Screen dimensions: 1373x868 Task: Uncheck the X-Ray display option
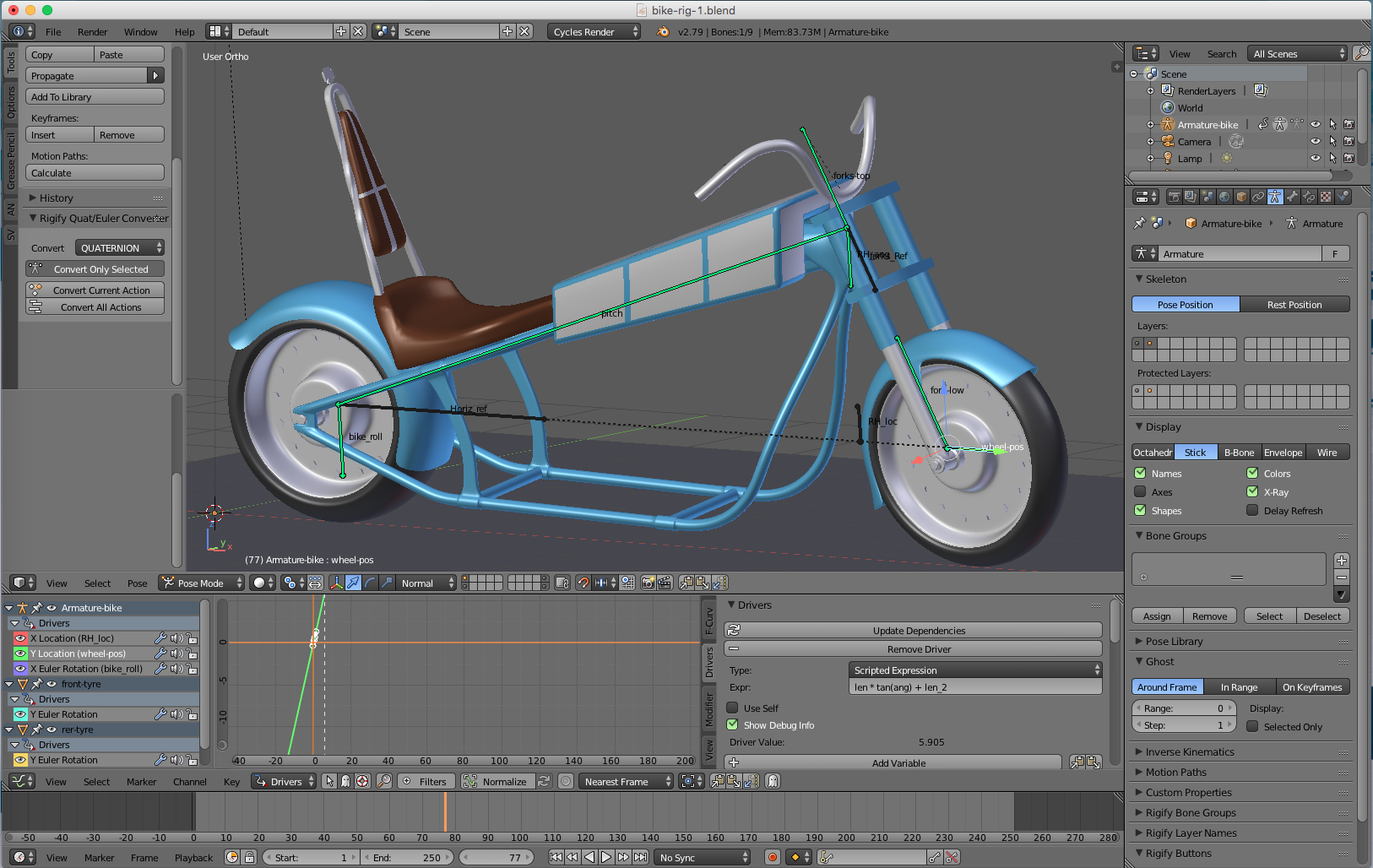click(x=1253, y=491)
